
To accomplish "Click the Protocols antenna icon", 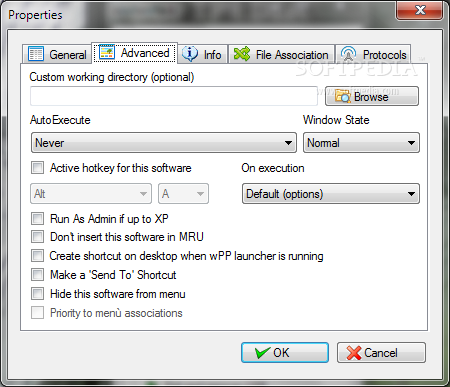I will click(348, 54).
